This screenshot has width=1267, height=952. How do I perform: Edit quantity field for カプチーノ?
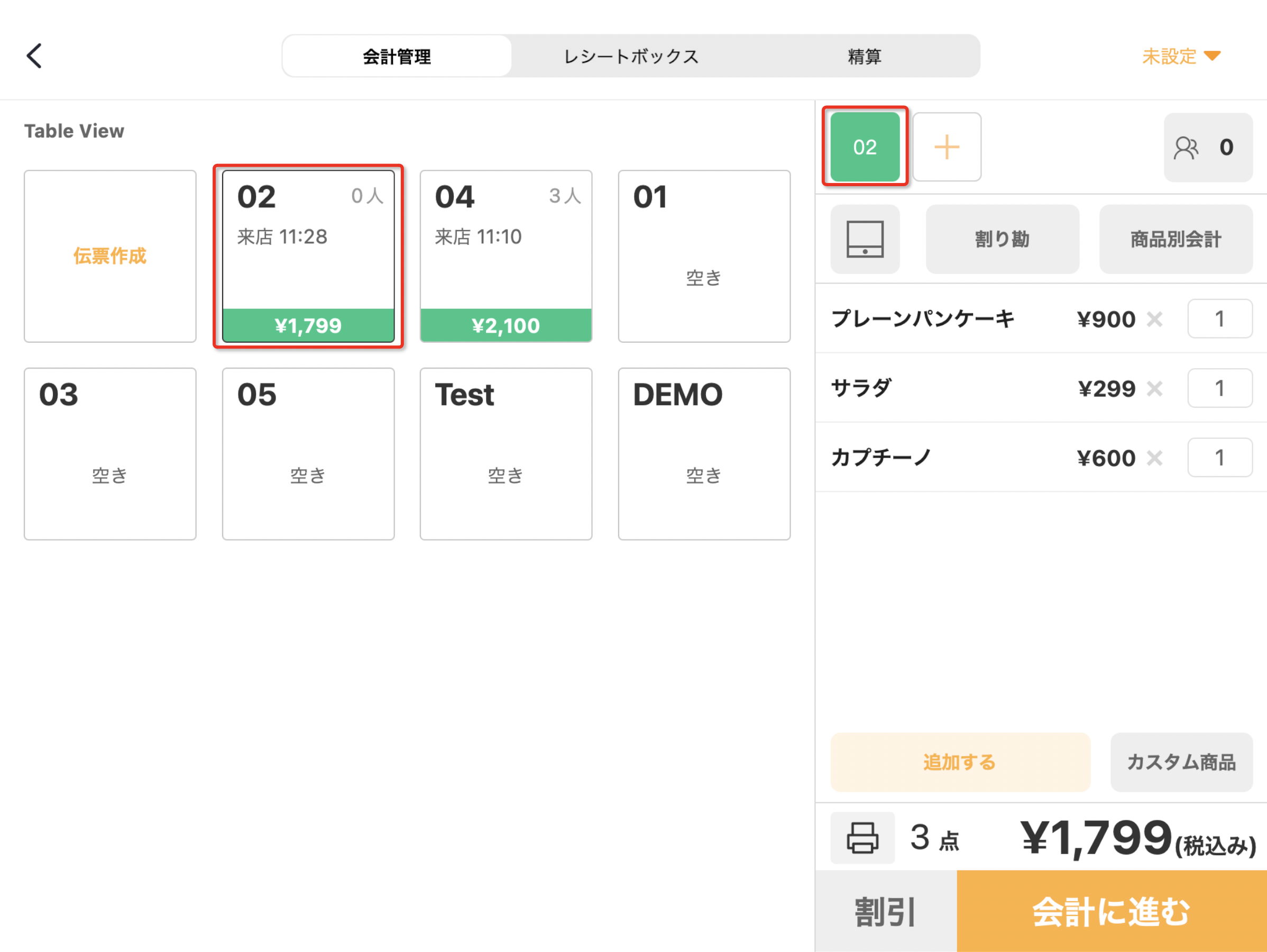point(1219,457)
